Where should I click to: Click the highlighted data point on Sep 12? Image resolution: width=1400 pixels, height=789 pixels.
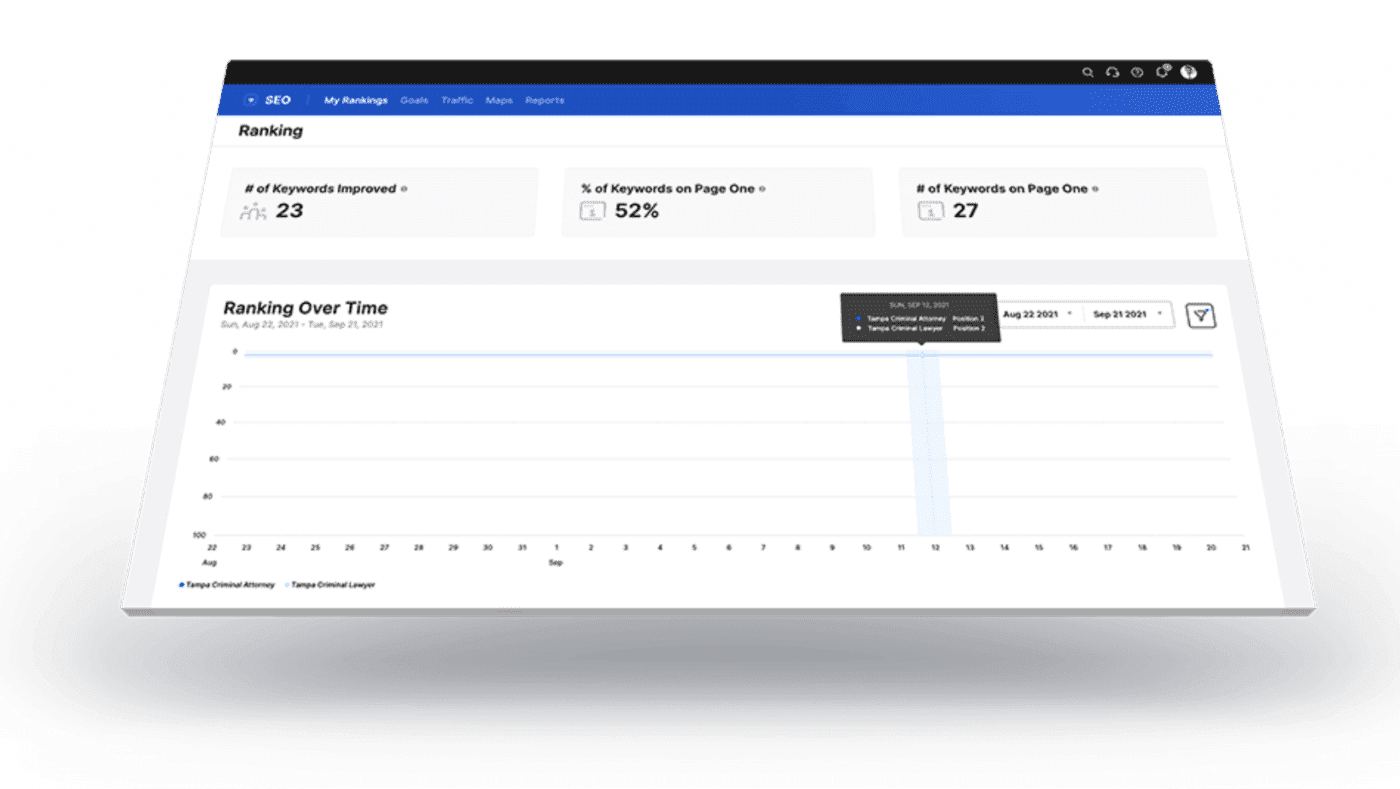pos(922,354)
